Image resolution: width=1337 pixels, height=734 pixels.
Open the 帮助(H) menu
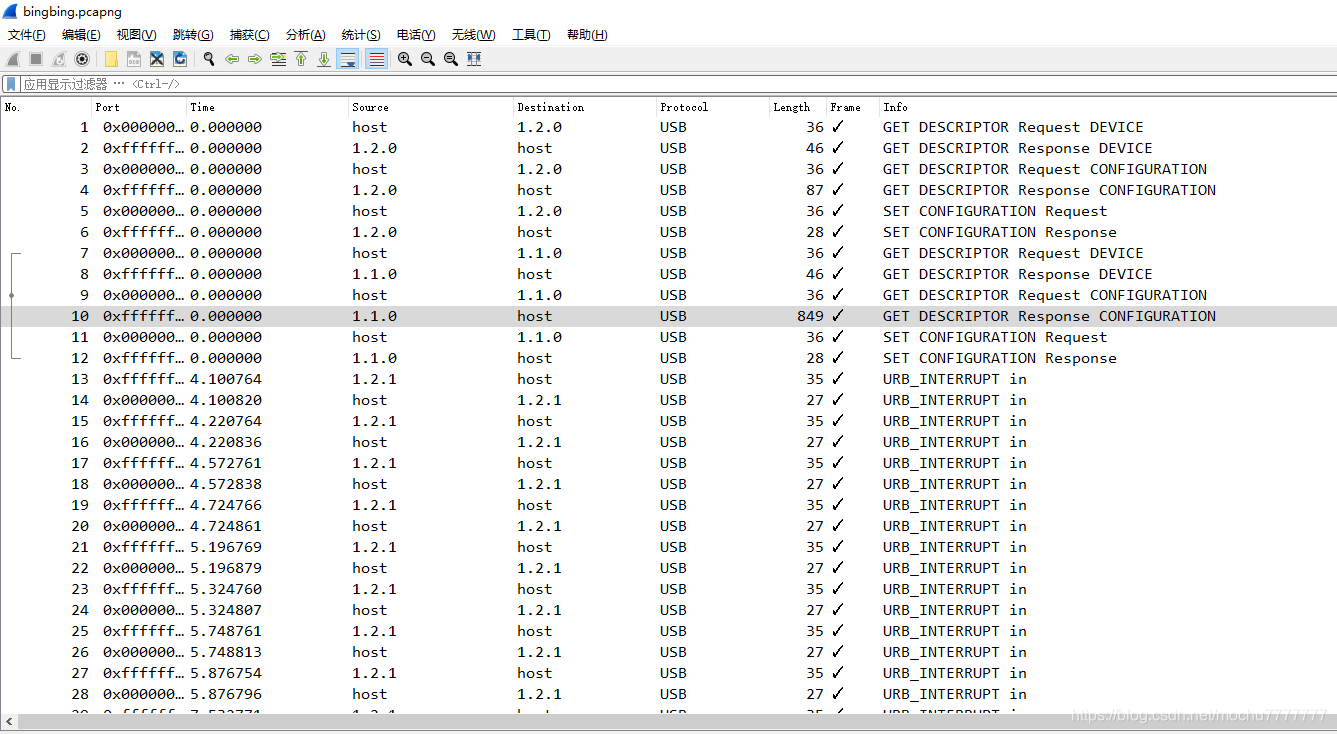click(587, 35)
